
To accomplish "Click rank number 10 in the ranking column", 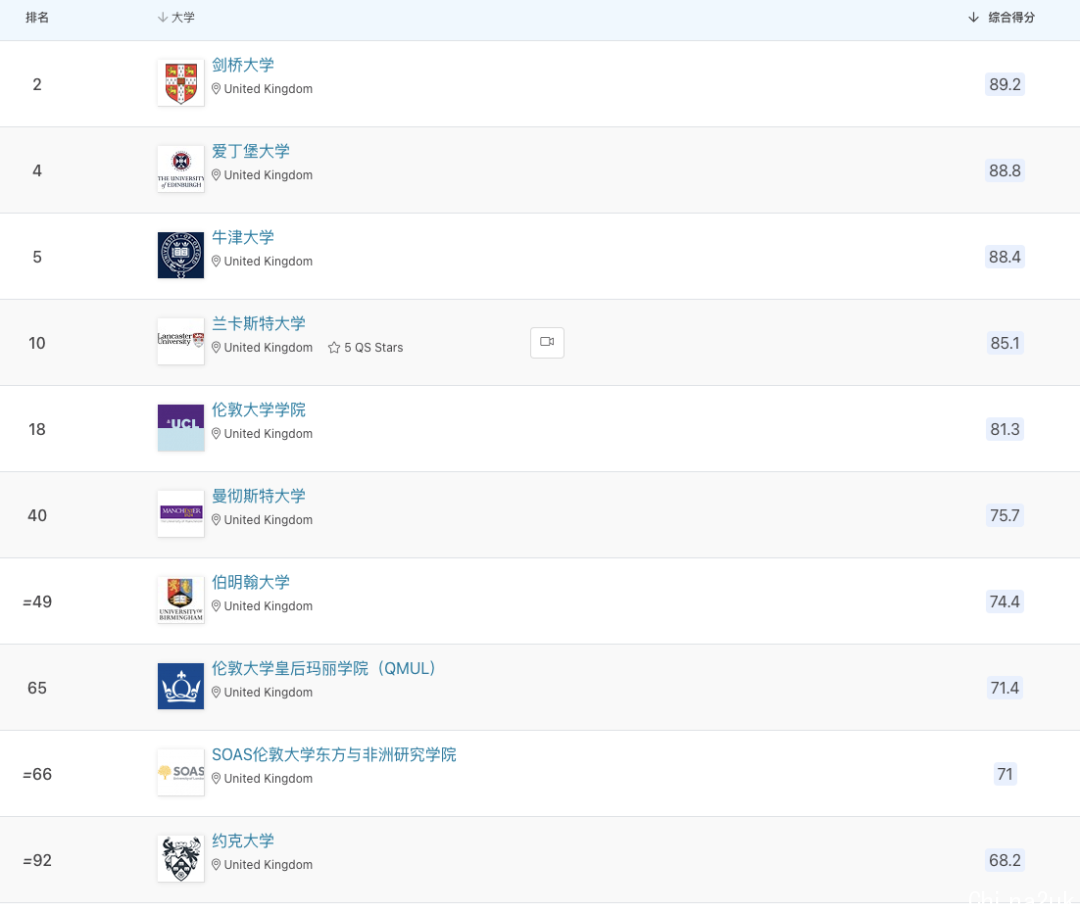I will pyautogui.click(x=37, y=343).
